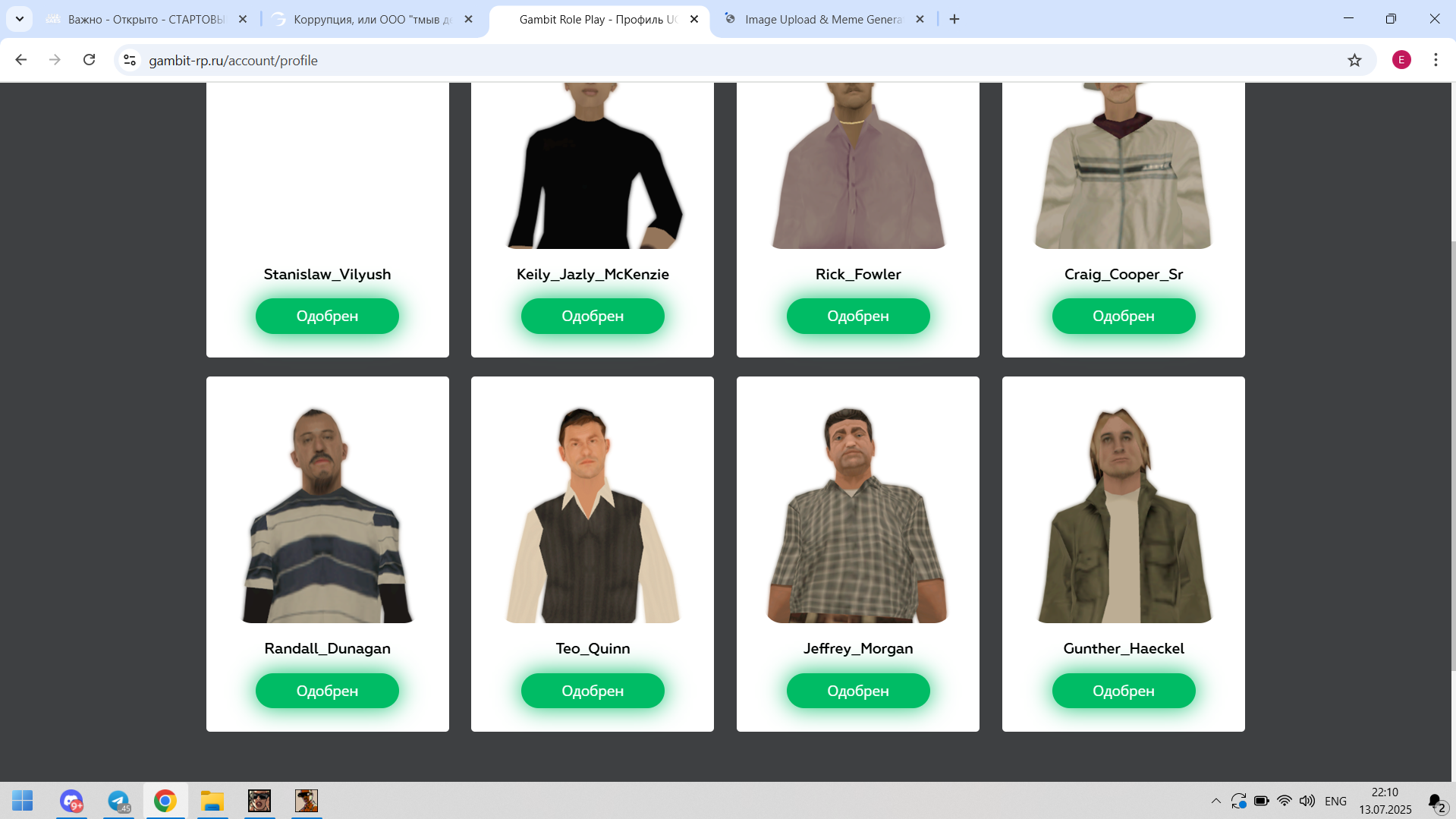The height and width of the screenshot is (819, 1456).
Task: Go back to the previous page
Action: [x=21, y=60]
